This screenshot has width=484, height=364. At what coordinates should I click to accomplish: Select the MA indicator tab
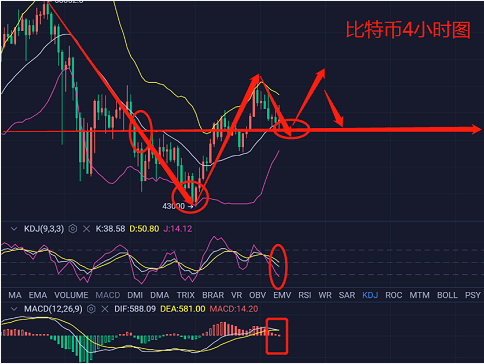[x=15, y=295]
